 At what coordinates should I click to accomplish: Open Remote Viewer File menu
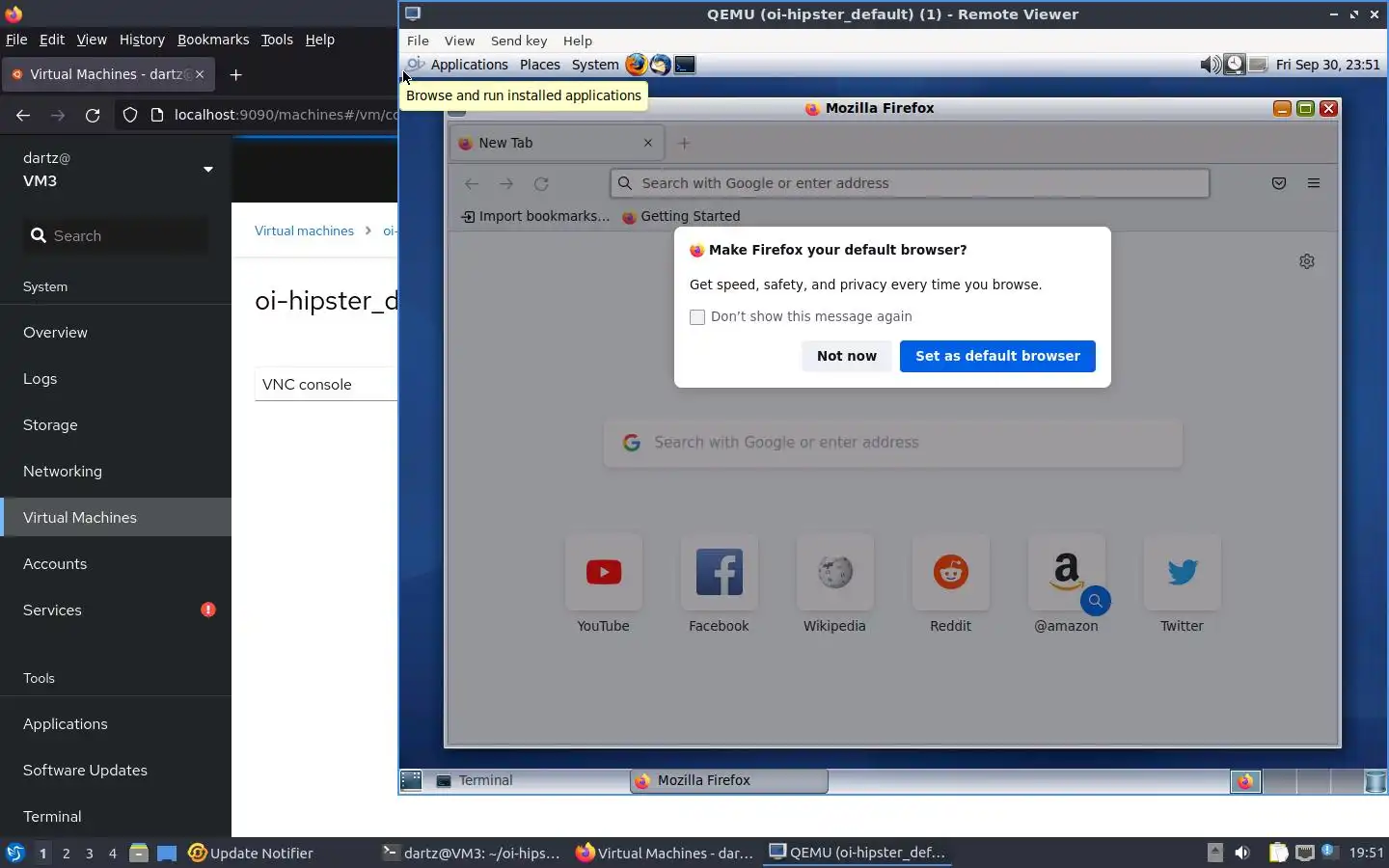pos(418,41)
